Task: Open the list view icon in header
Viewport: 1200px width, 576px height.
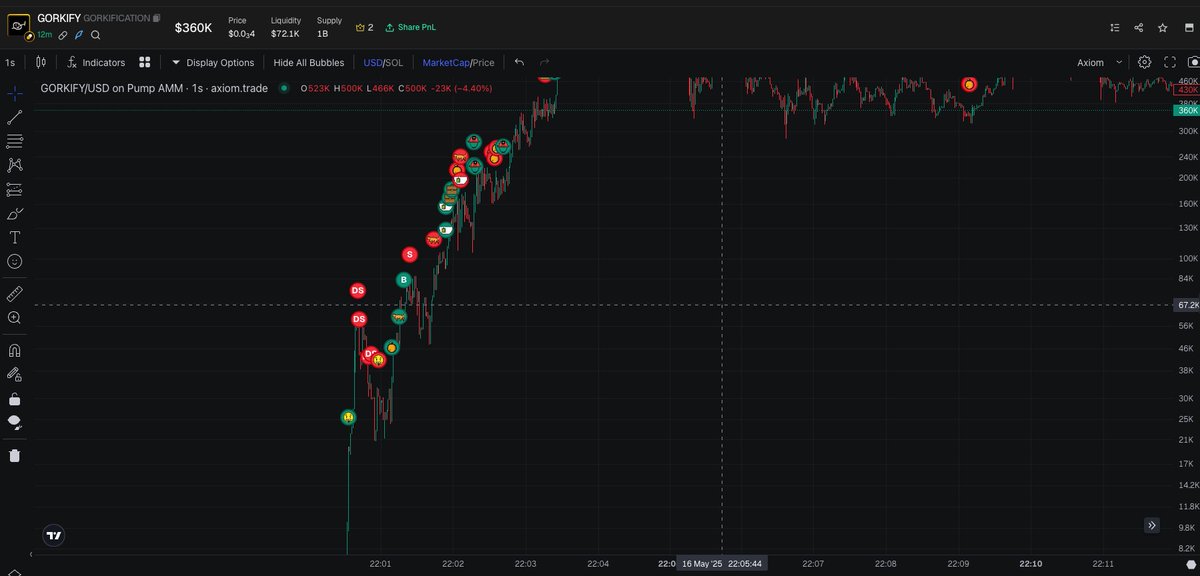Action: coord(1115,28)
